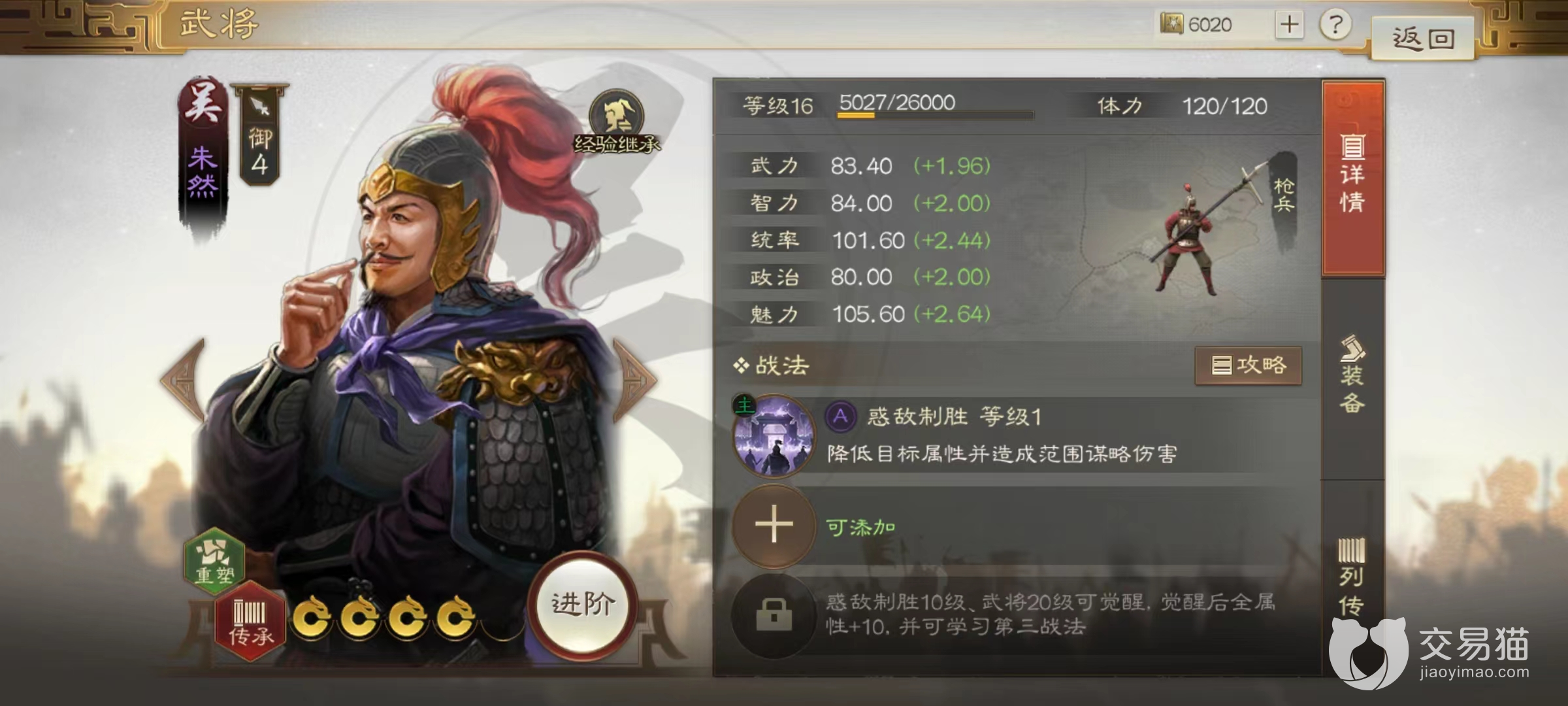Show previous general with left arrow
1568x706 pixels.
click(x=185, y=380)
